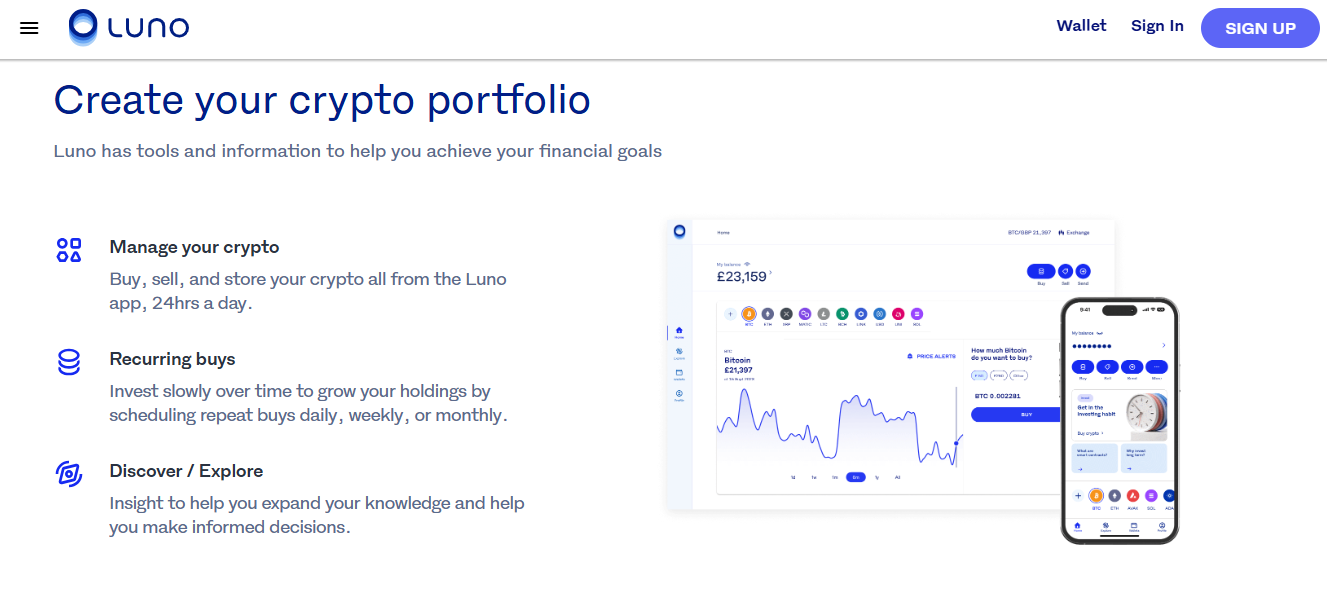
Task: Open the hamburger navigation menu
Action: click(29, 28)
